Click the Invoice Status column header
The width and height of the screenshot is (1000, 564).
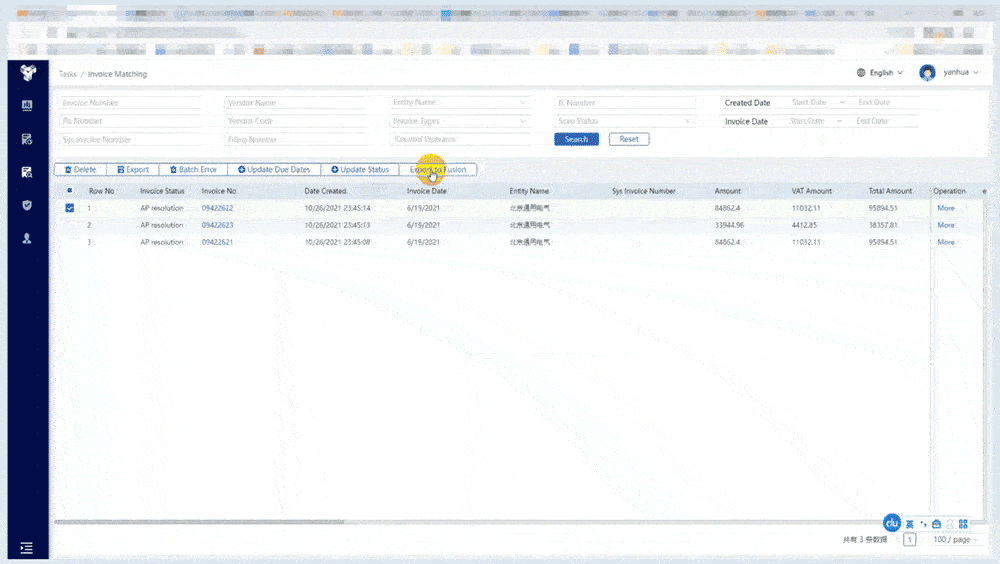click(x=162, y=191)
